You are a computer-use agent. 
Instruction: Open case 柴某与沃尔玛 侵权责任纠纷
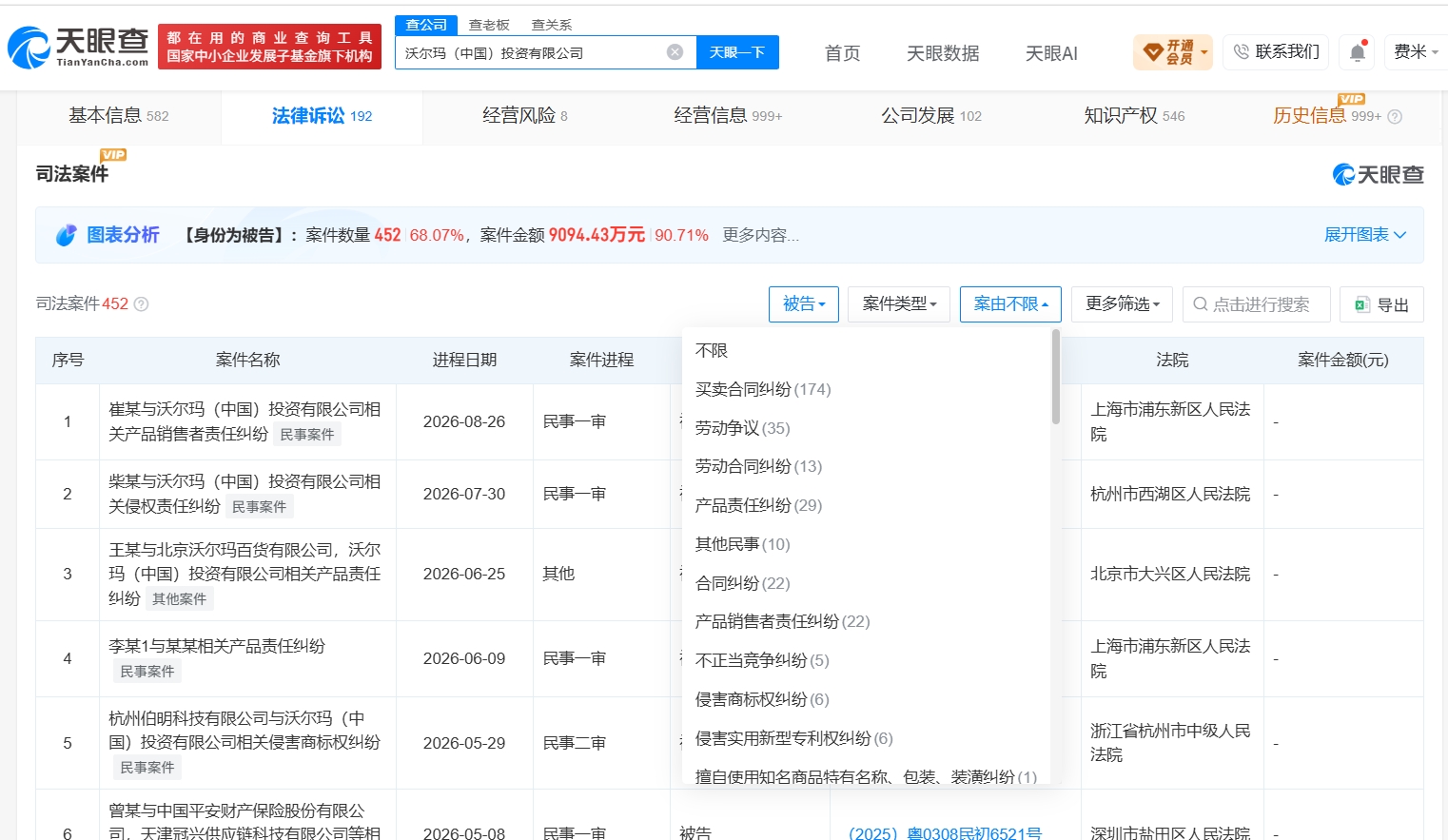(x=245, y=494)
